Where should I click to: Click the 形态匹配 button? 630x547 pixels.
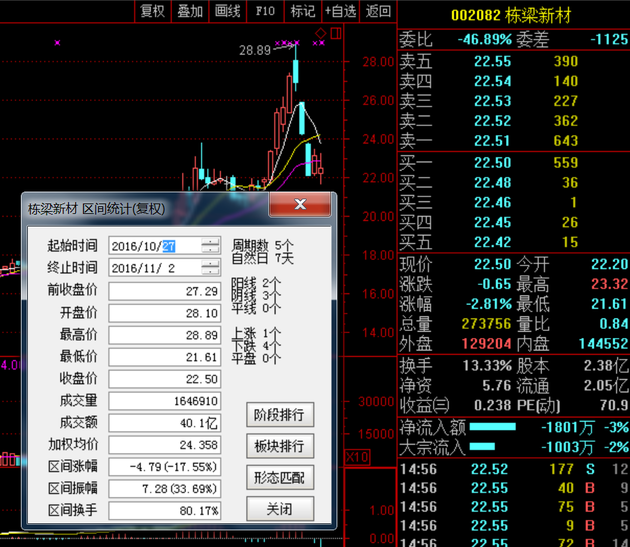click(x=280, y=477)
